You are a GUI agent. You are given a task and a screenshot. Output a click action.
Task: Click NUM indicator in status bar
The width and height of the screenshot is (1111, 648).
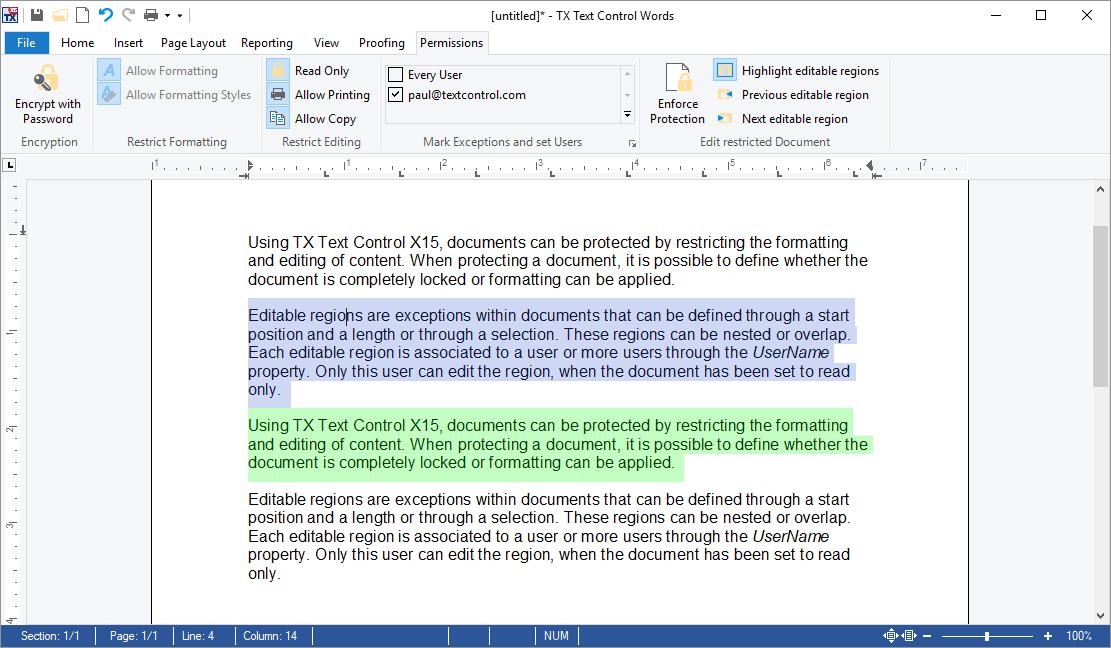[x=556, y=636]
